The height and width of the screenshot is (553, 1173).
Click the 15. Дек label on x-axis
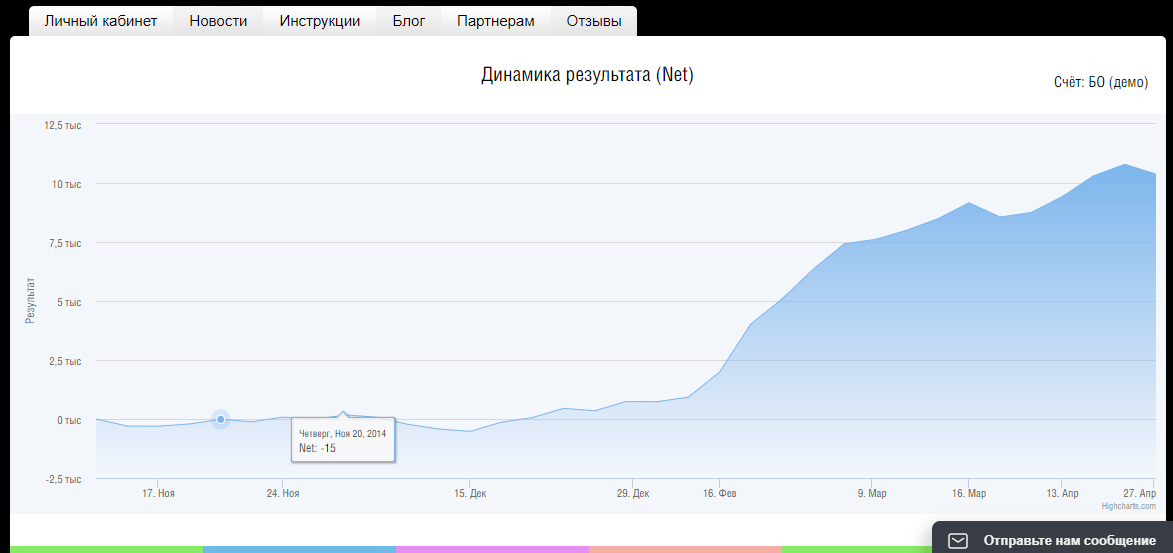click(x=470, y=494)
